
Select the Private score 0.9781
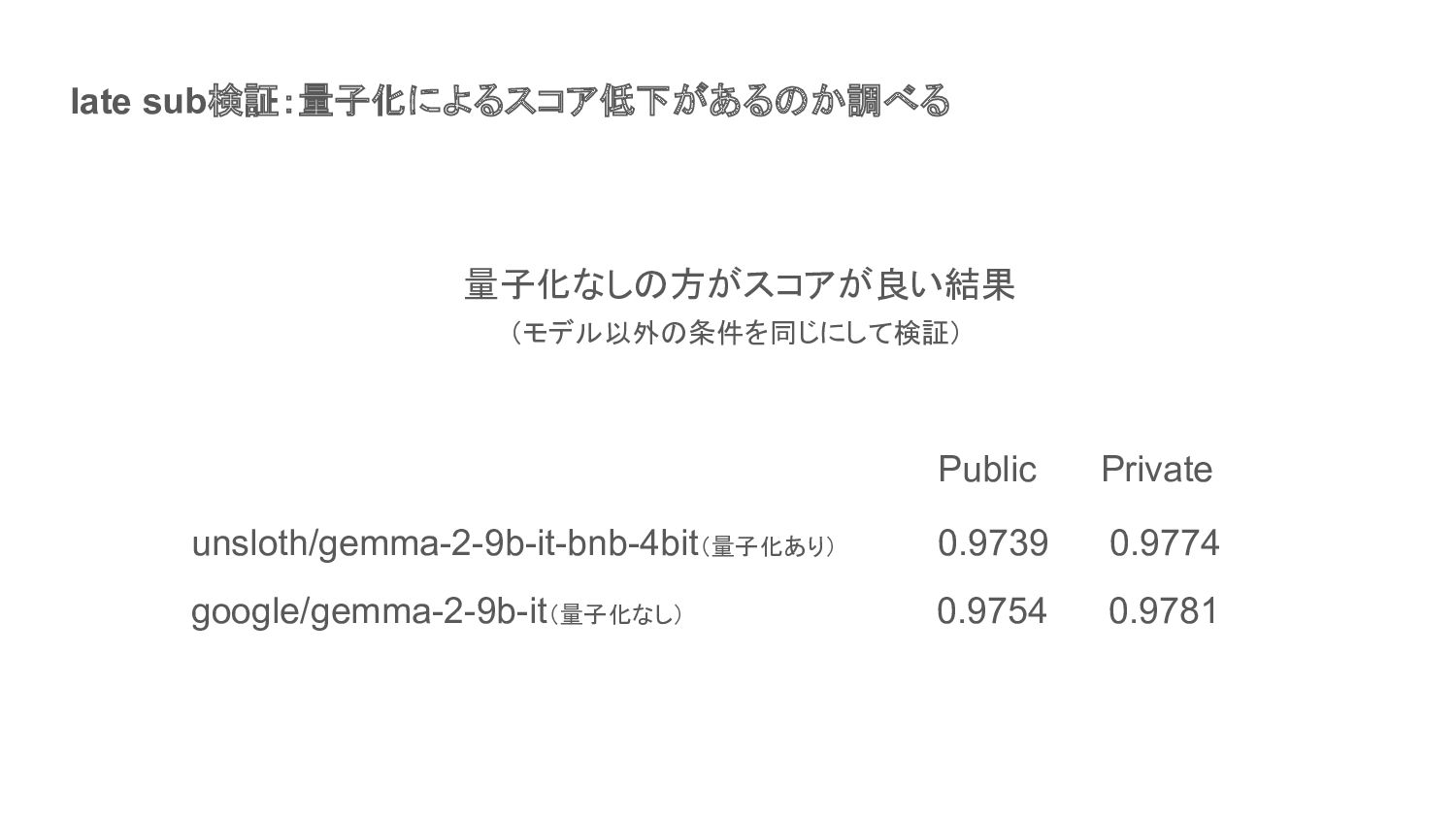1163,611
